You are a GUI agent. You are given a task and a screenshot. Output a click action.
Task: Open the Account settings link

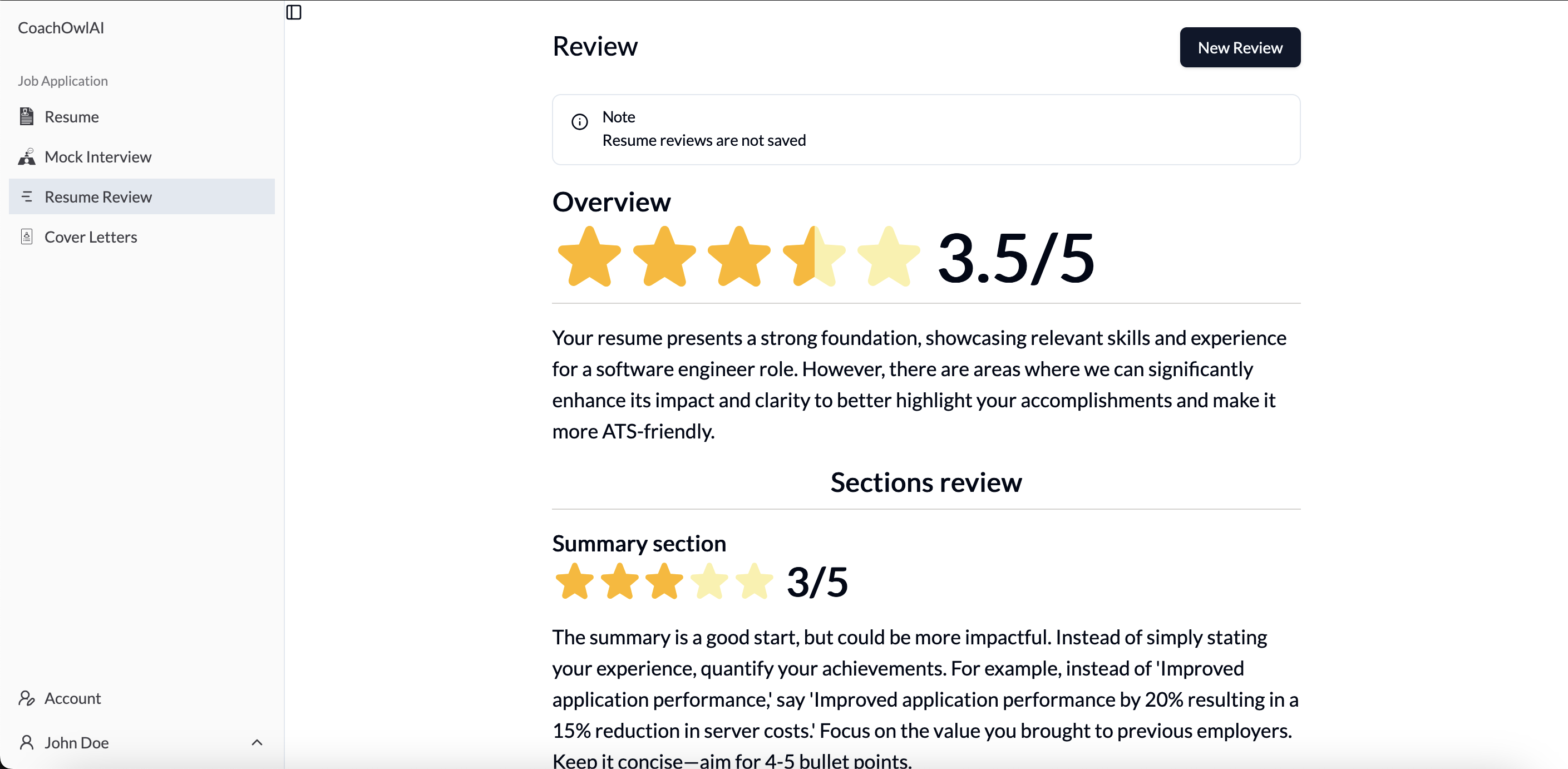(72, 698)
